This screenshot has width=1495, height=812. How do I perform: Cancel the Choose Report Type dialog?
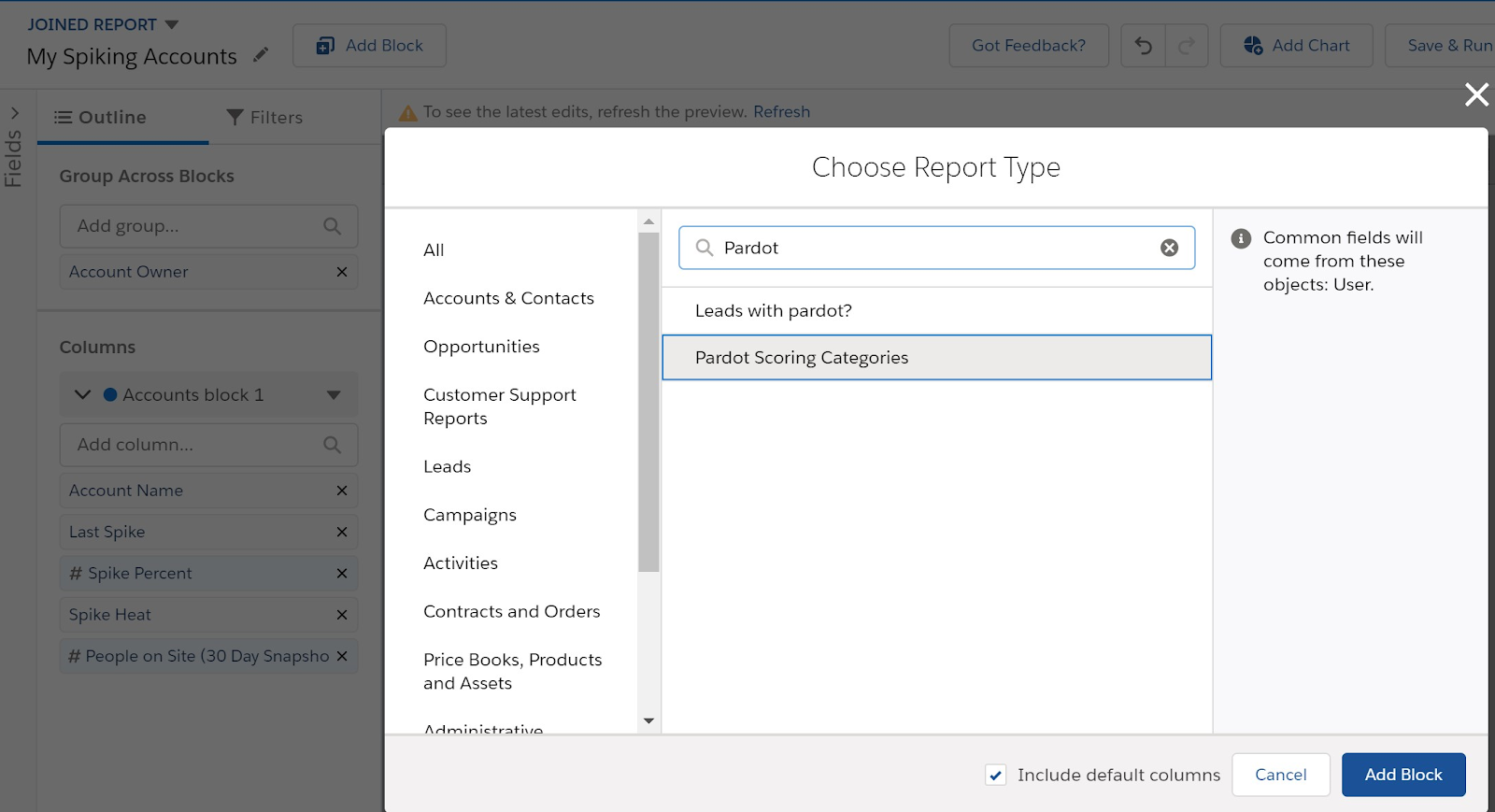click(x=1280, y=775)
